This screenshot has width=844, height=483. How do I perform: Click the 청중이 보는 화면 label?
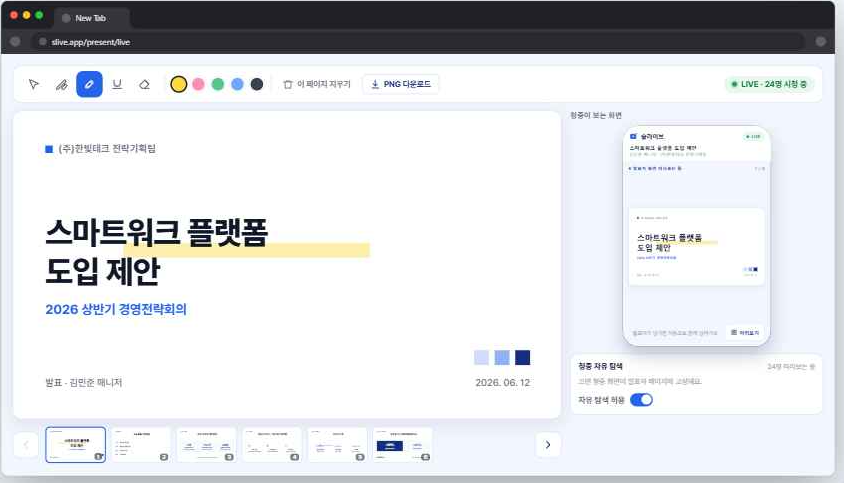coord(596,115)
